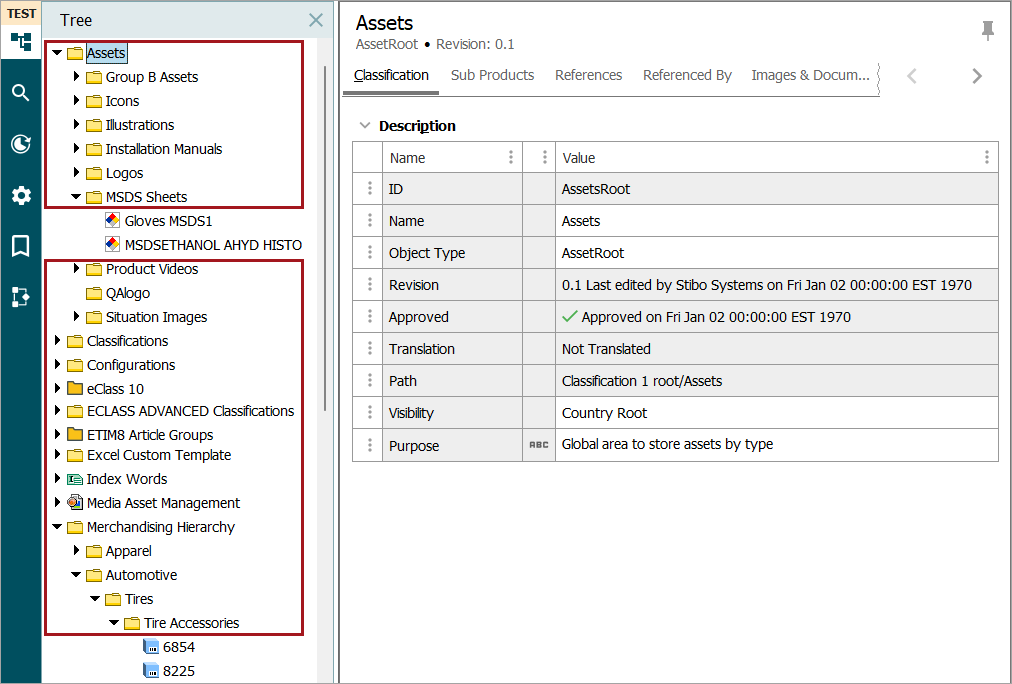The height and width of the screenshot is (684, 1012).
Task: Collapse the MSDS Sheets folder
Action: tap(77, 197)
